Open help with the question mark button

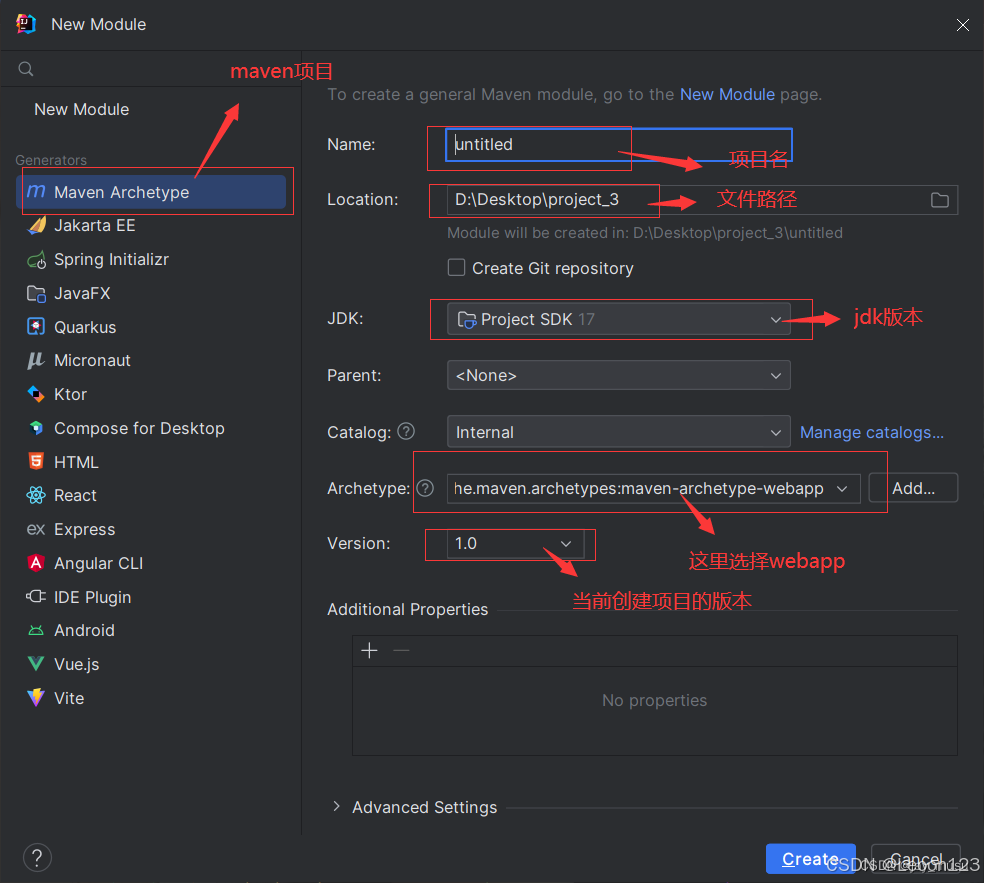[37, 857]
